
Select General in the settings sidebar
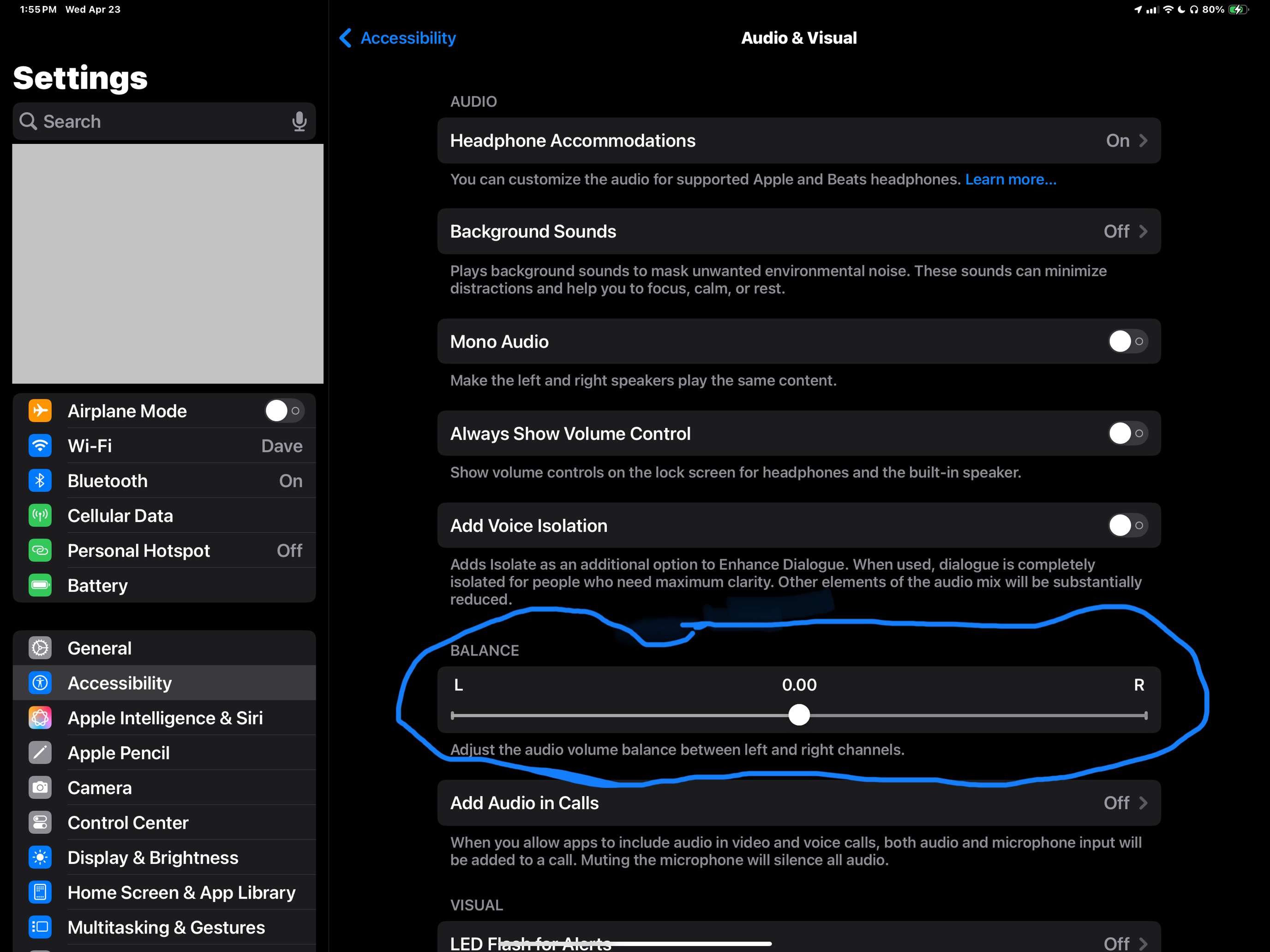100,649
